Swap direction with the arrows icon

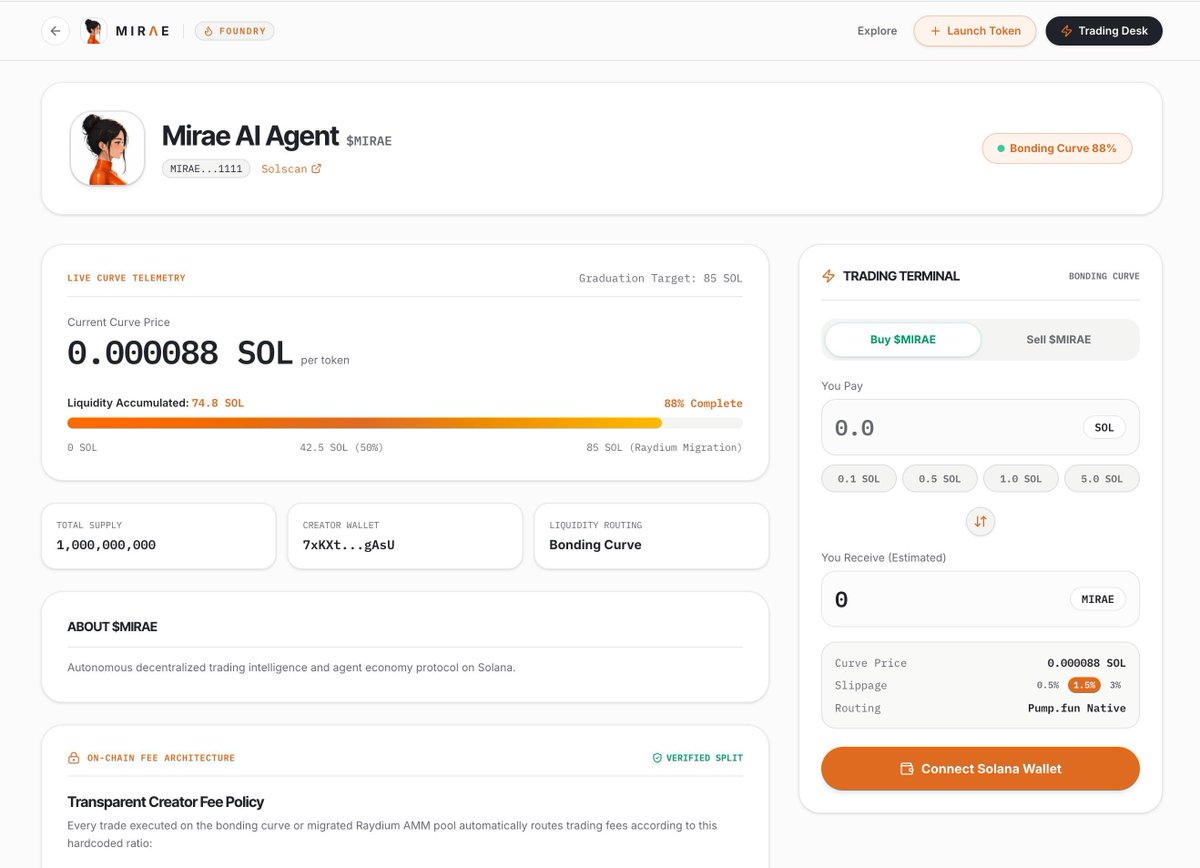click(x=980, y=522)
